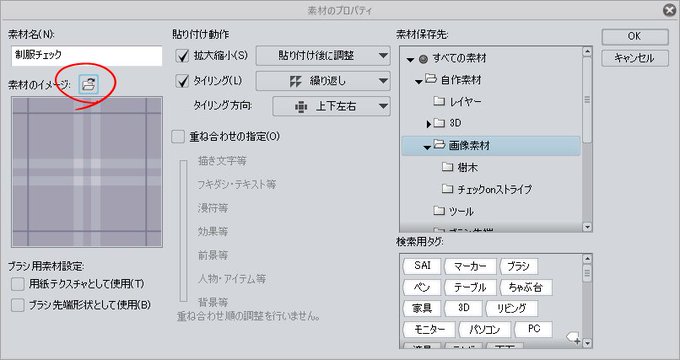Open the 貼り付け後に調整 dropdown
680x360 pixels.
click(323, 56)
